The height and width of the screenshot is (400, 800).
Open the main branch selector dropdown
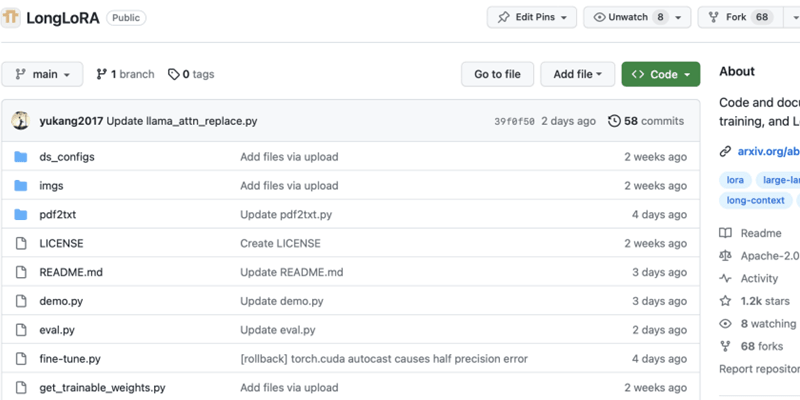point(42,74)
